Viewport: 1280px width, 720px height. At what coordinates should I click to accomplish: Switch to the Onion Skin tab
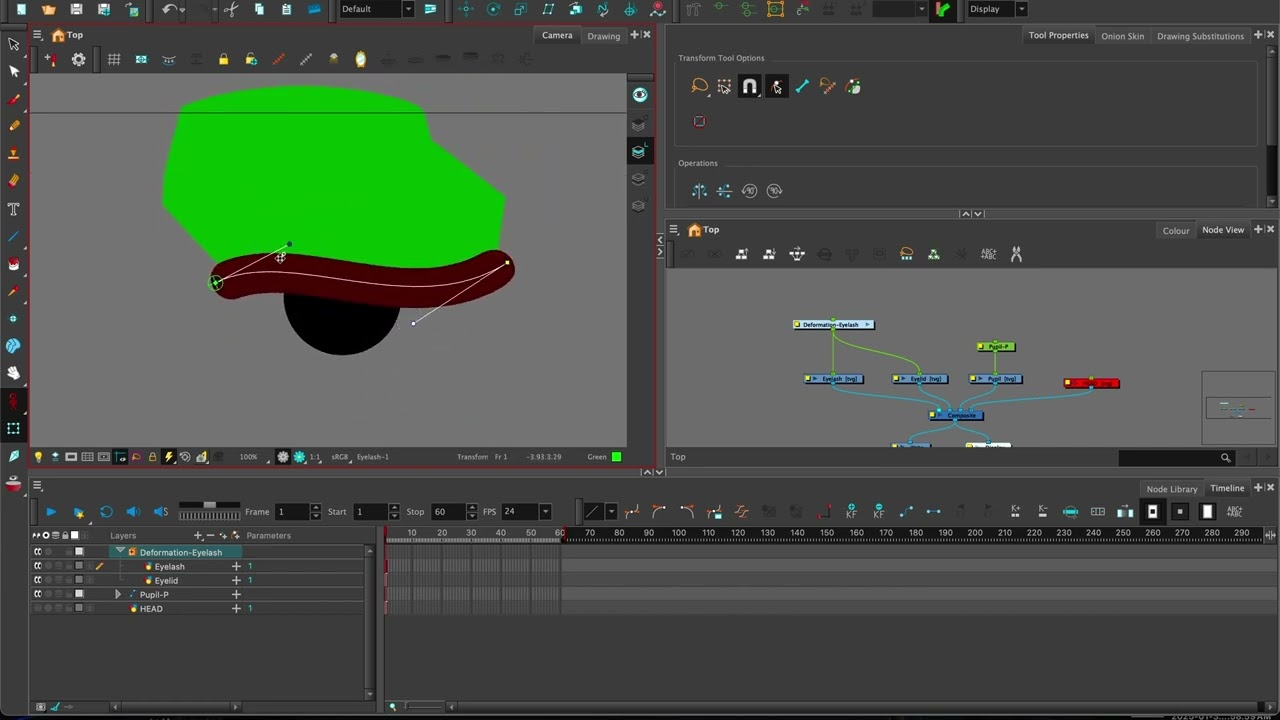(x=1122, y=36)
